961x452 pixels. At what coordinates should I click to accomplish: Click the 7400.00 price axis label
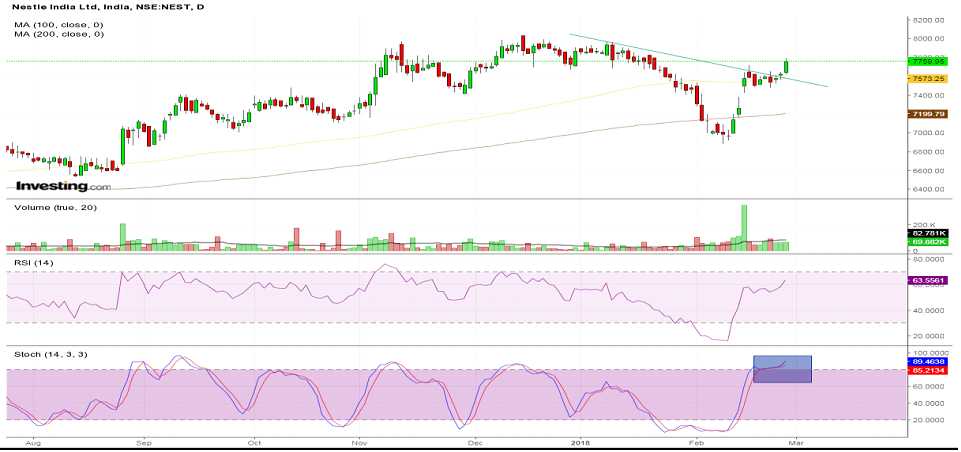927,96
